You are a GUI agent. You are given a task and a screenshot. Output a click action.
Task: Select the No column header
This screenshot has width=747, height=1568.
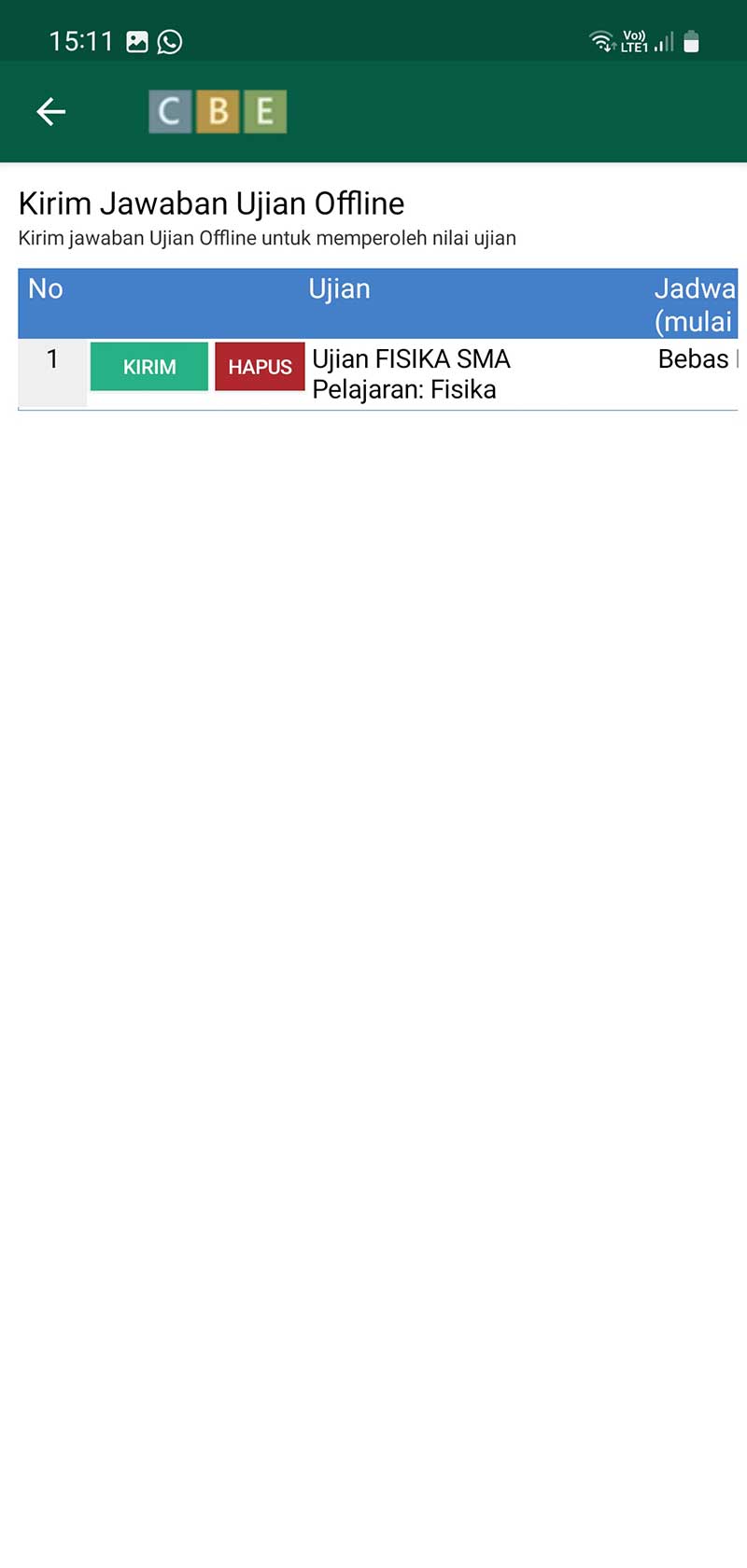pos(46,288)
